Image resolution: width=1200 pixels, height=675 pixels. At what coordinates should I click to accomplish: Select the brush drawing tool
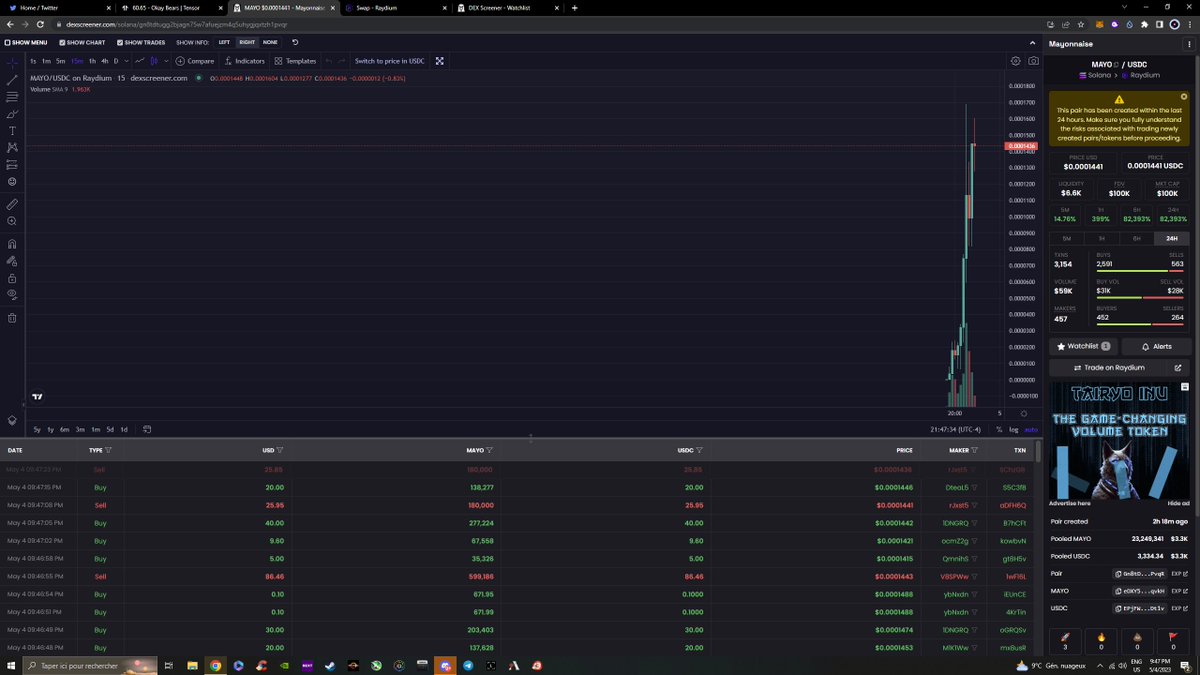pyautogui.click(x=12, y=114)
